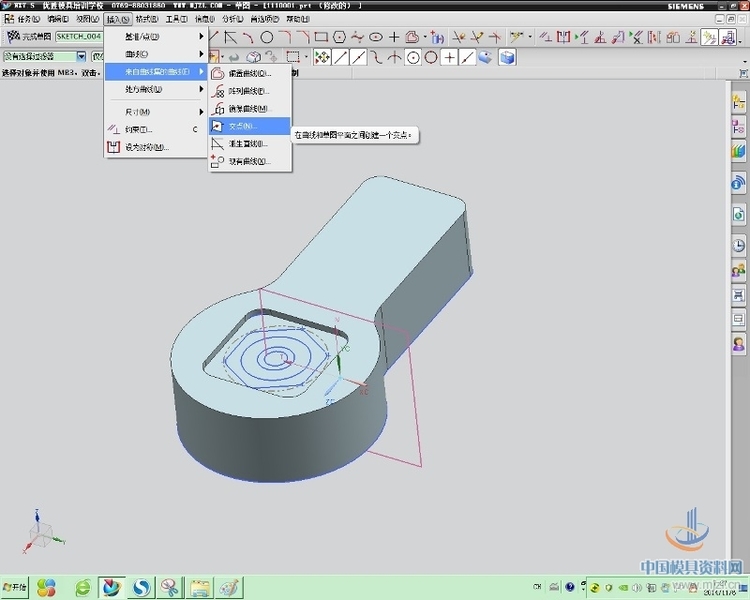
Task: Click the 约束 menu entry
Action: click(140, 129)
